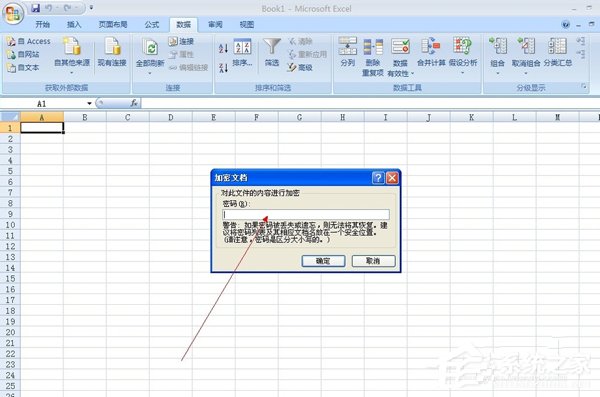Expand the 全部刷新 dropdown arrow
The height and width of the screenshot is (397, 600).
(150, 73)
